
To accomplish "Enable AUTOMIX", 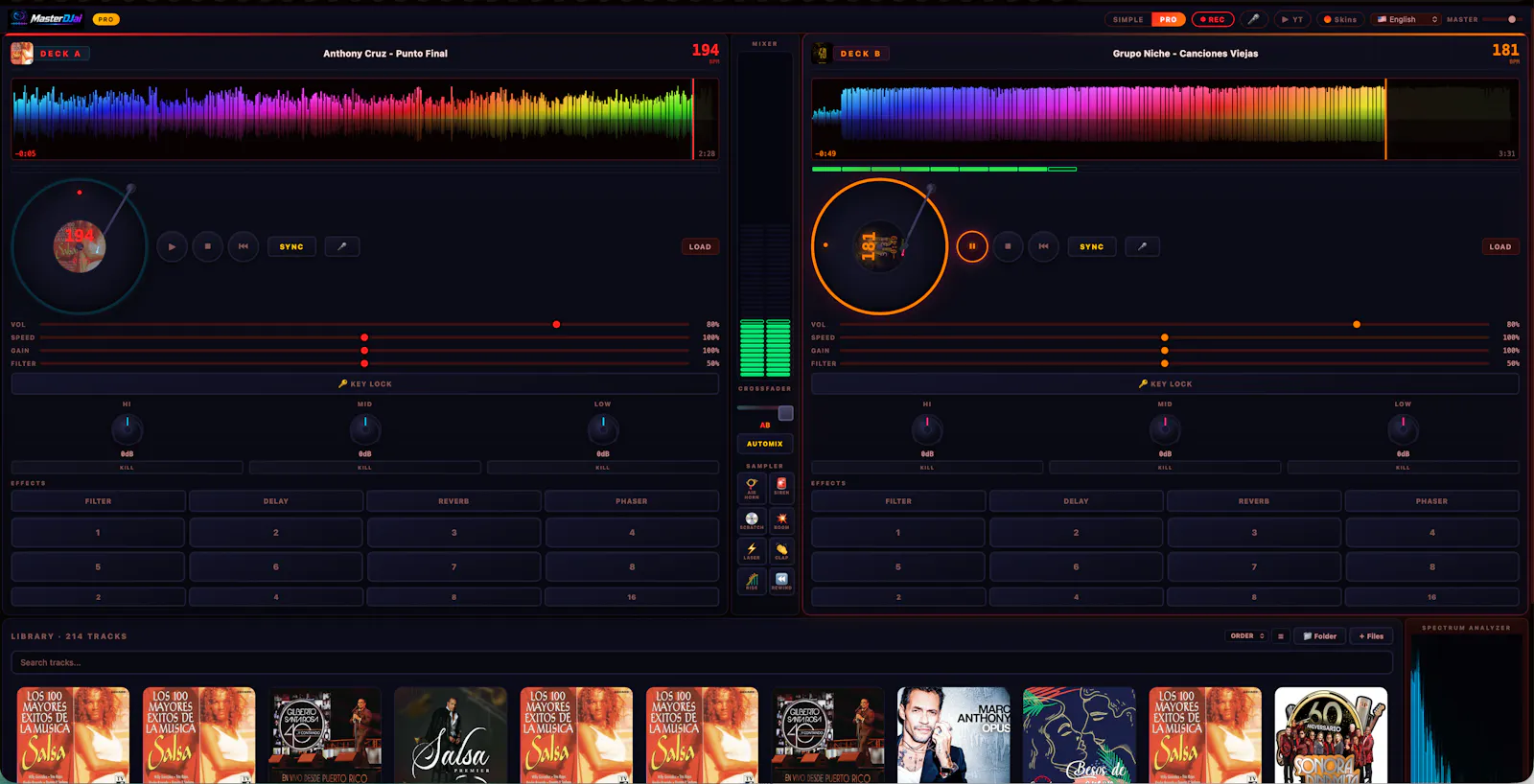I will [x=765, y=444].
